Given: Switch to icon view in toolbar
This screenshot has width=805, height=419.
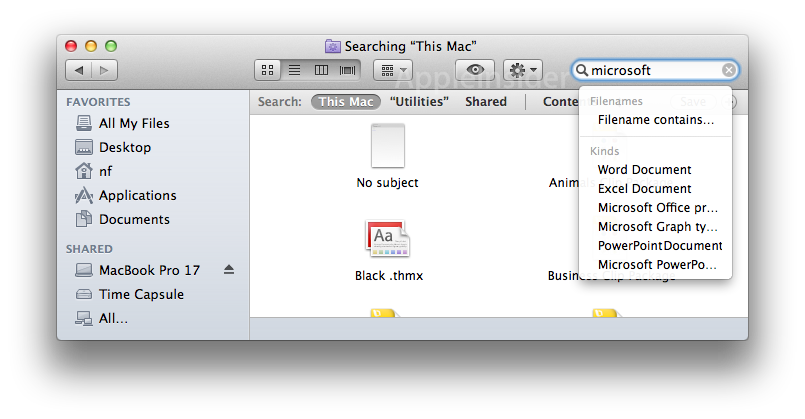Looking at the screenshot, I should click(267, 70).
